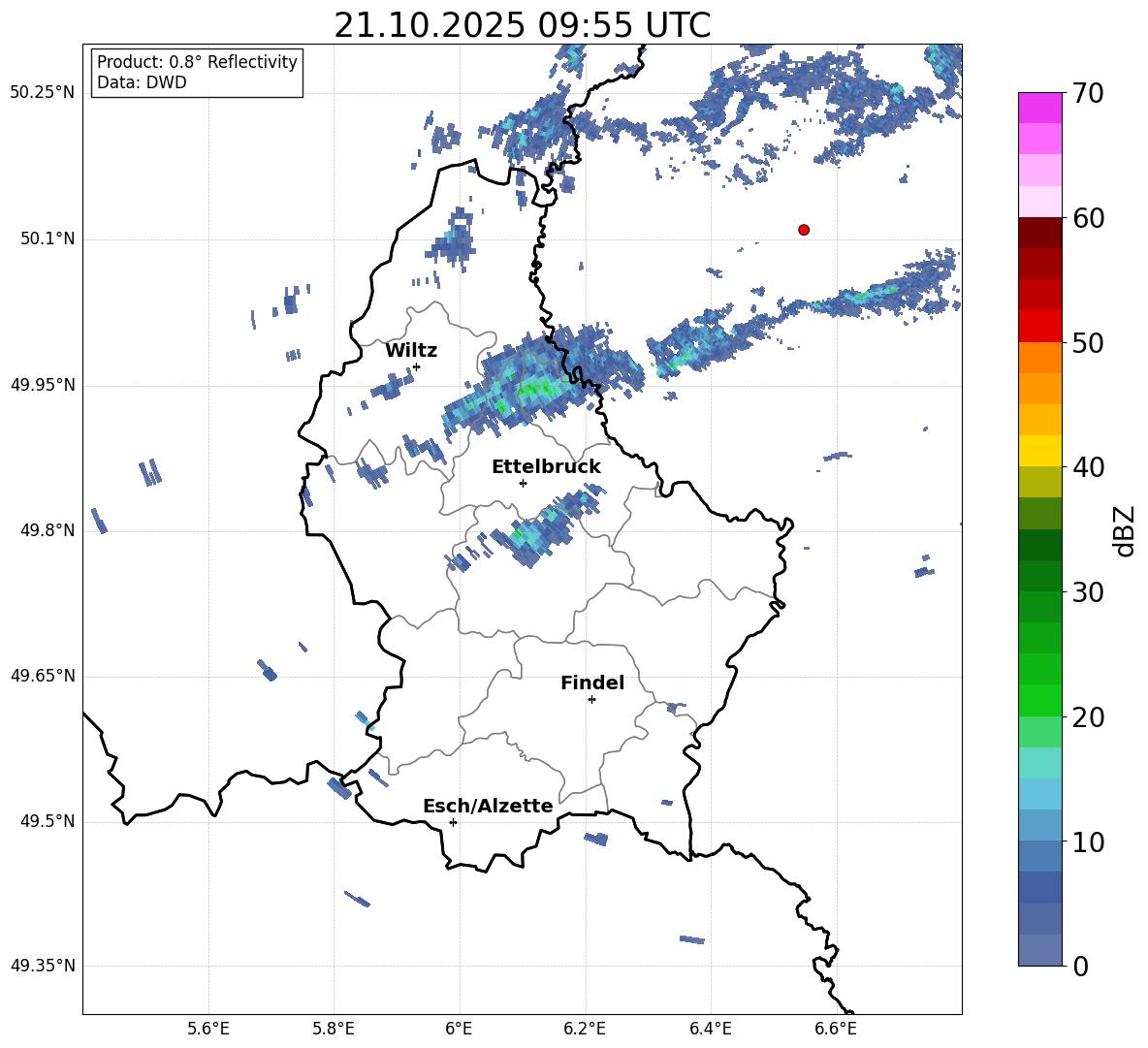
Task: Click the 6°E longitude label
Action: (459, 1029)
